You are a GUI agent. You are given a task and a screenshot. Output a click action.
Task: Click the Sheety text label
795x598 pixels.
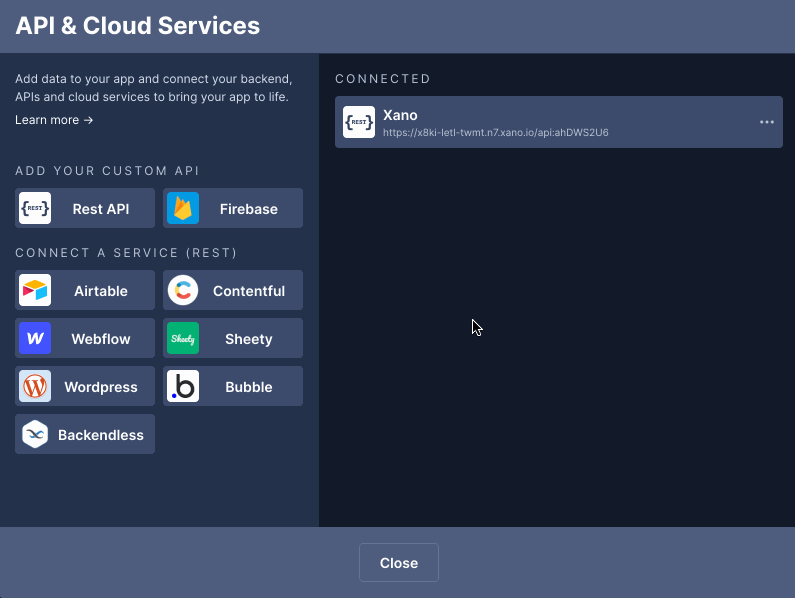[249, 339]
